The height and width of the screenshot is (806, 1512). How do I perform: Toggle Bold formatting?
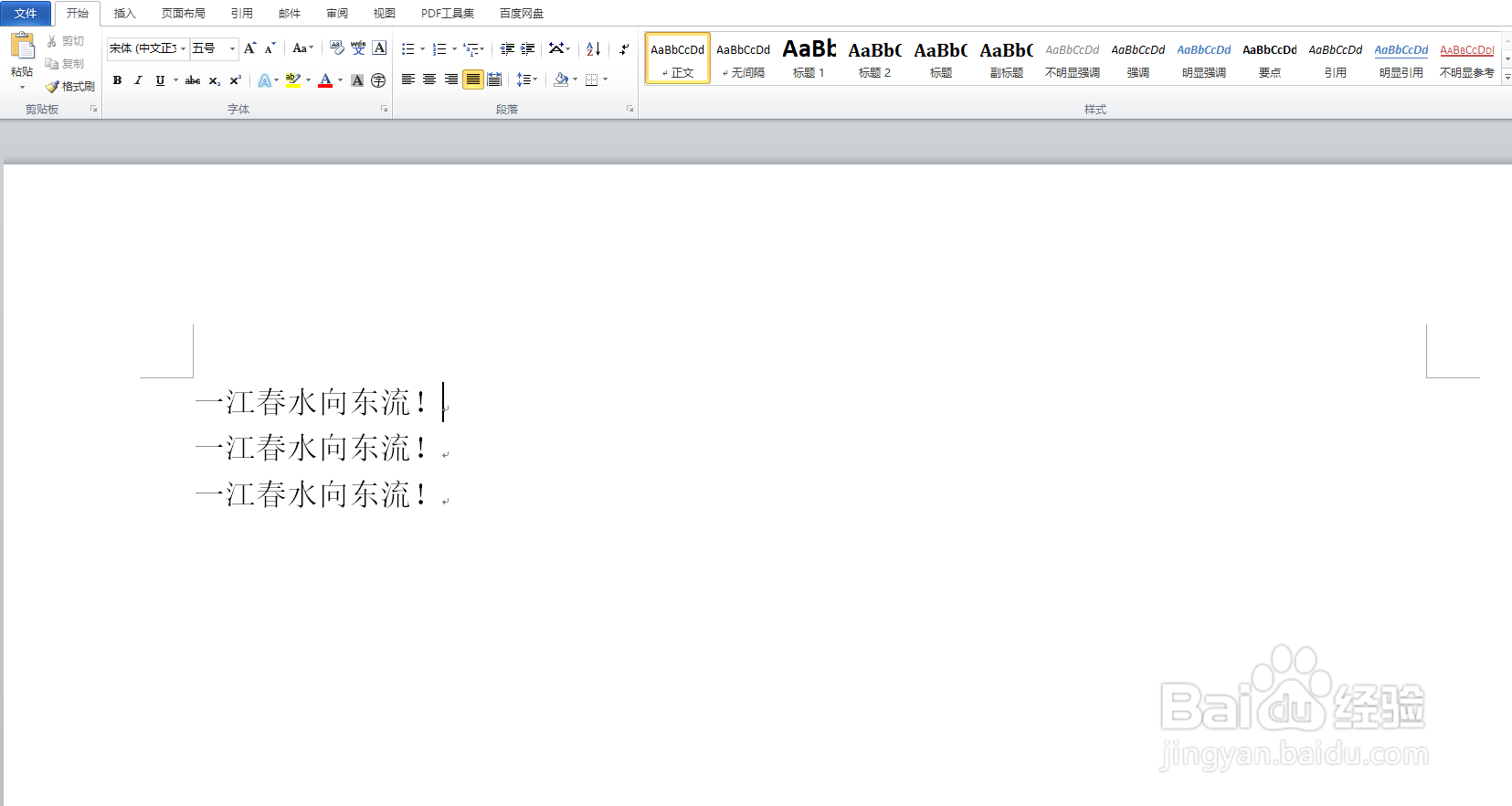tap(117, 80)
